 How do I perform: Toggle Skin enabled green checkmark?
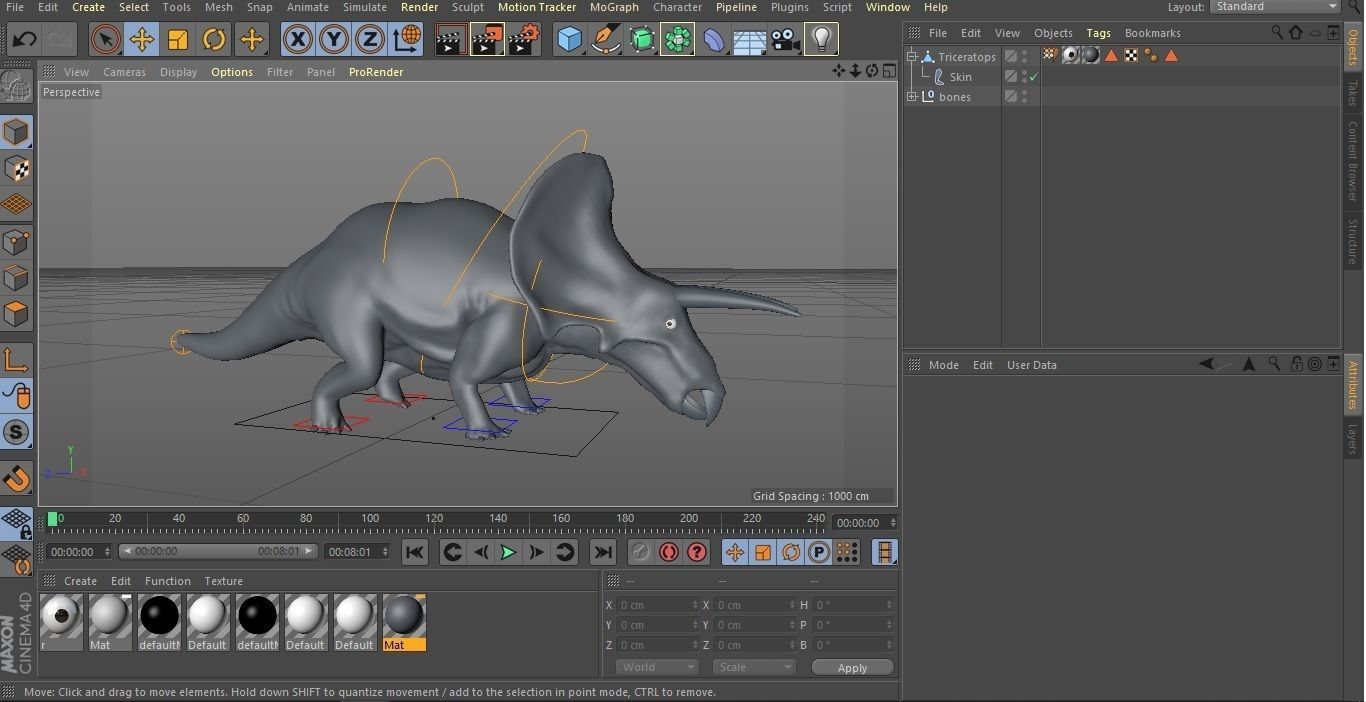pyautogui.click(x=1033, y=77)
